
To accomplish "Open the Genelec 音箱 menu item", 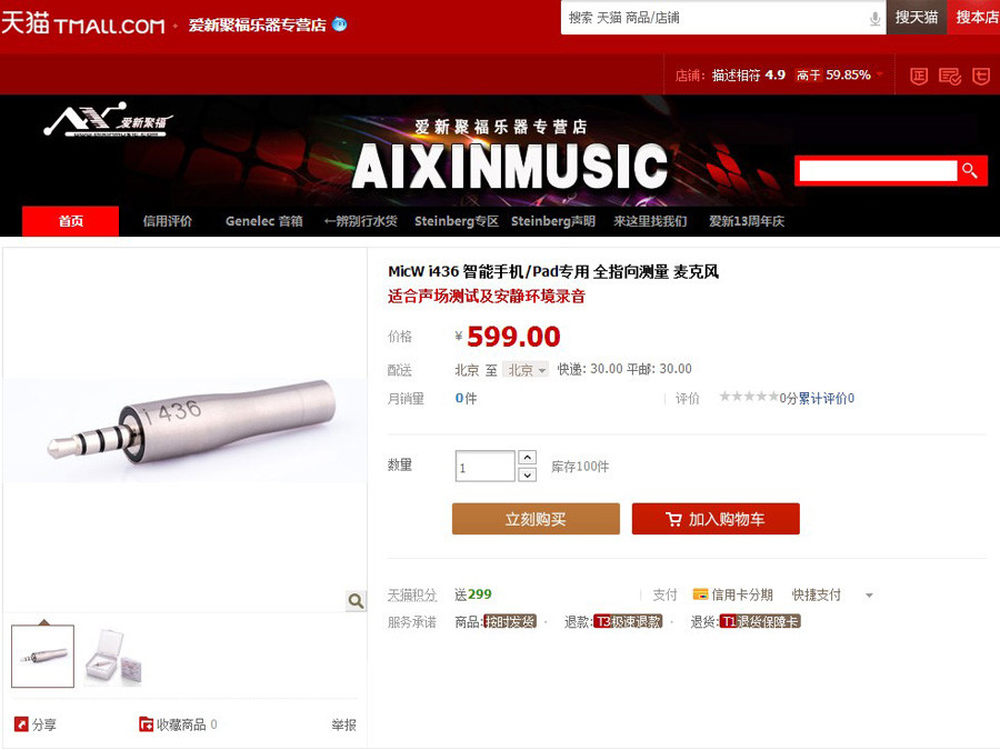I will click(x=264, y=221).
